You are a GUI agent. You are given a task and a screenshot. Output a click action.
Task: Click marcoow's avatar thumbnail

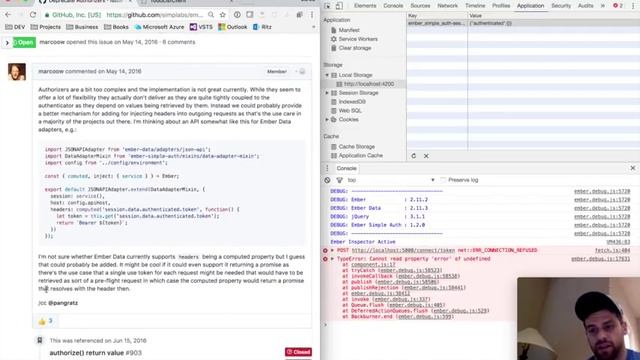point(17,72)
